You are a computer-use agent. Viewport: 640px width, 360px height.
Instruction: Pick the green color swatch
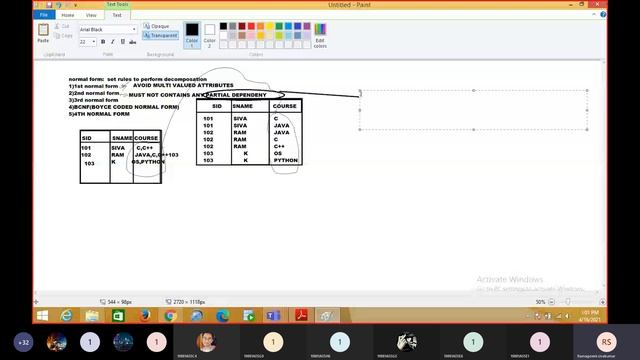[279, 26]
